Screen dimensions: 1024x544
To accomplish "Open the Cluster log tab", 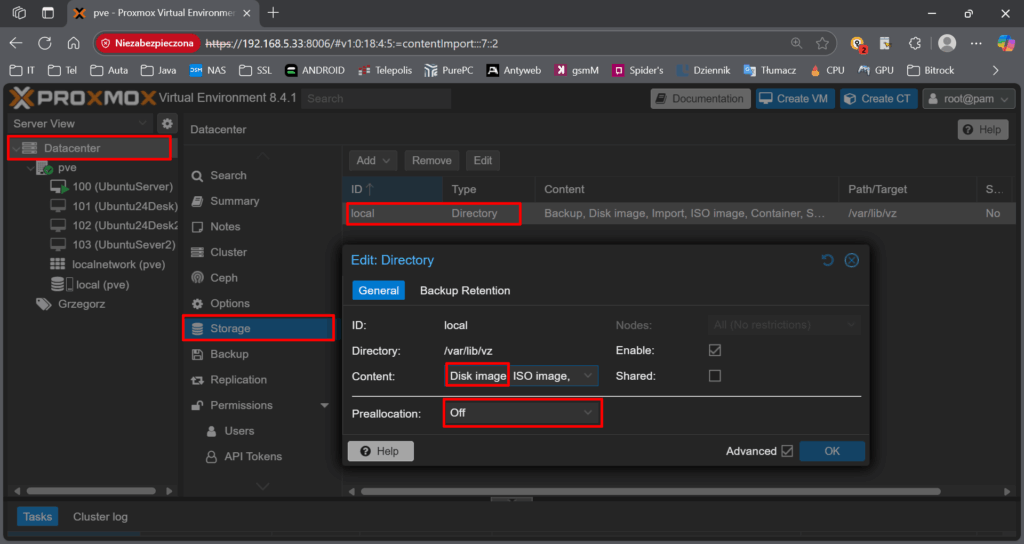I will click(x=101, y=517).
